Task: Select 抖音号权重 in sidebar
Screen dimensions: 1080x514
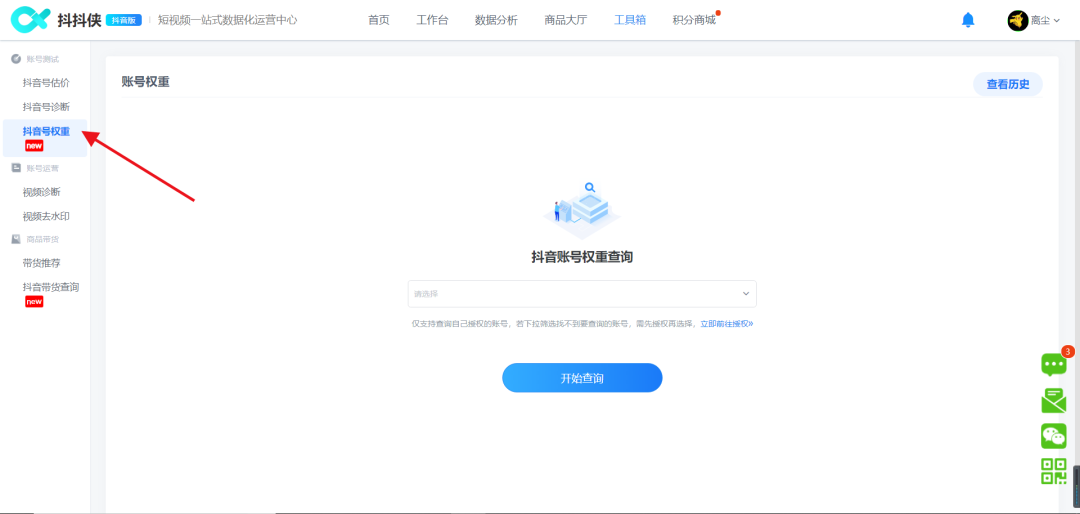Action: coord(46,131)
